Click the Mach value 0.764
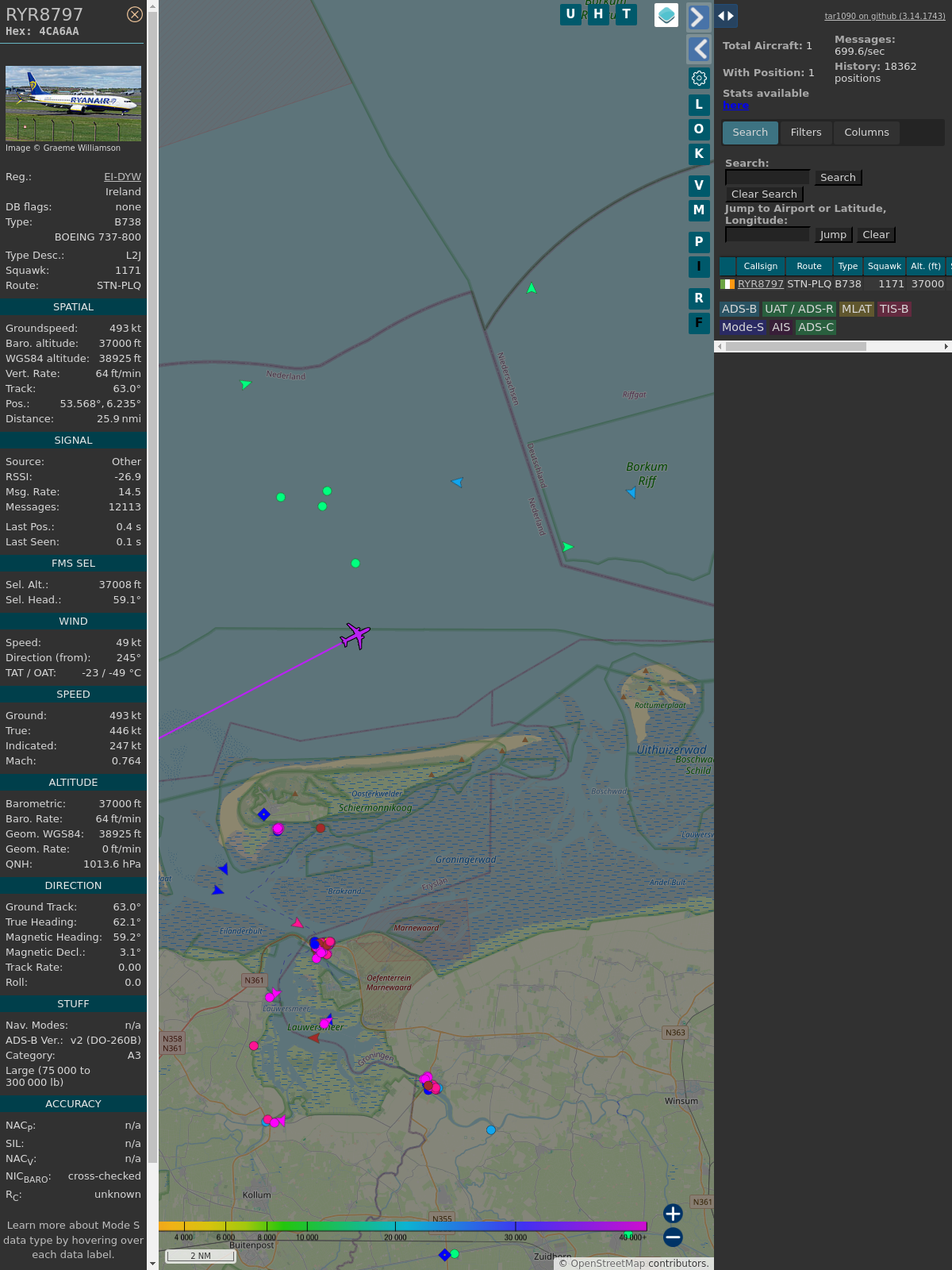Image resolution: width=952 pixels, height=1270 pixels. pyautogui.click(x=126, y=761)
